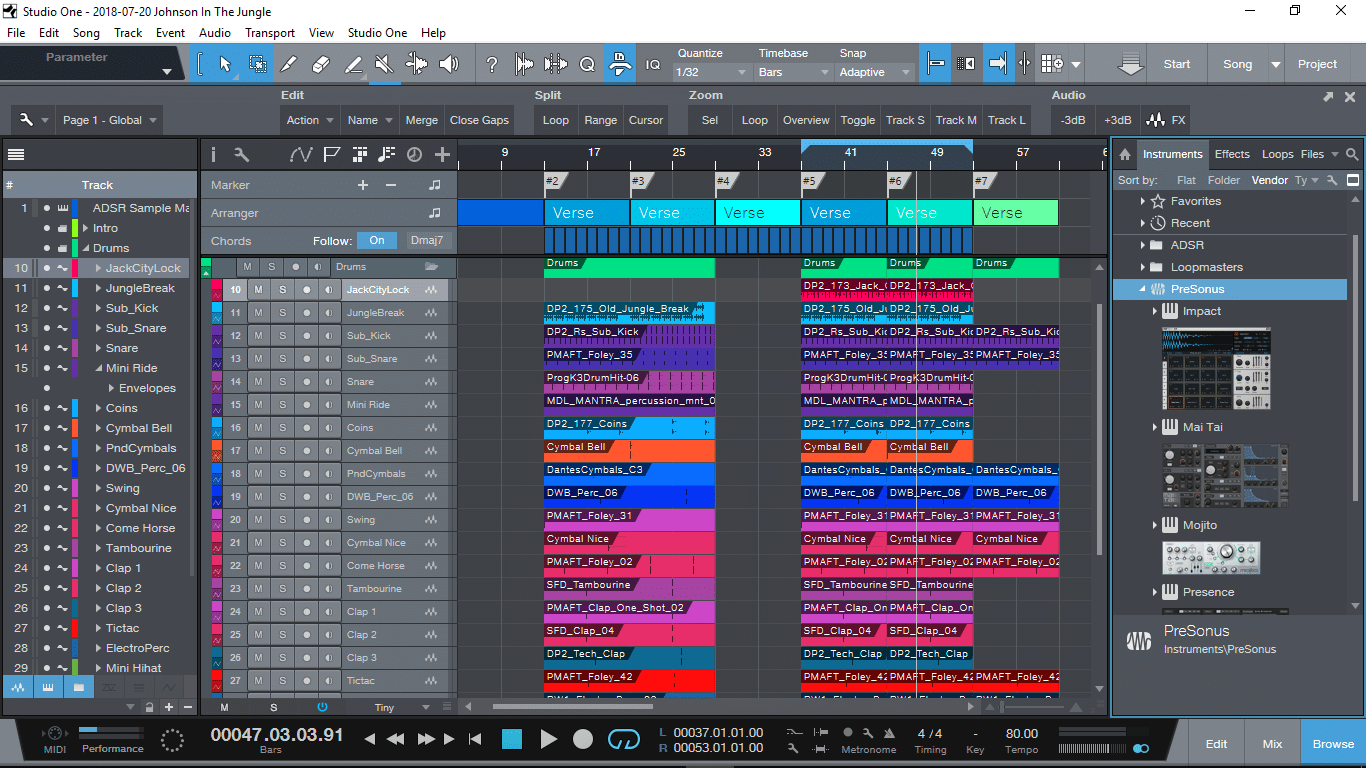Select the Eraser tool
Image resolution: width=1366 pixels, height=768 pixels.
point(321,64)
